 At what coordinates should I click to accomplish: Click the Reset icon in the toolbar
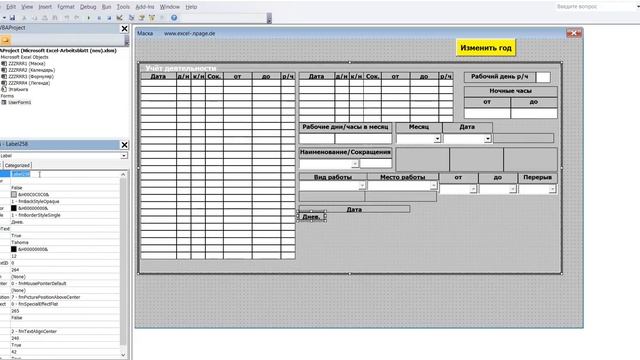pyautogui.click(x=109, y=18)
